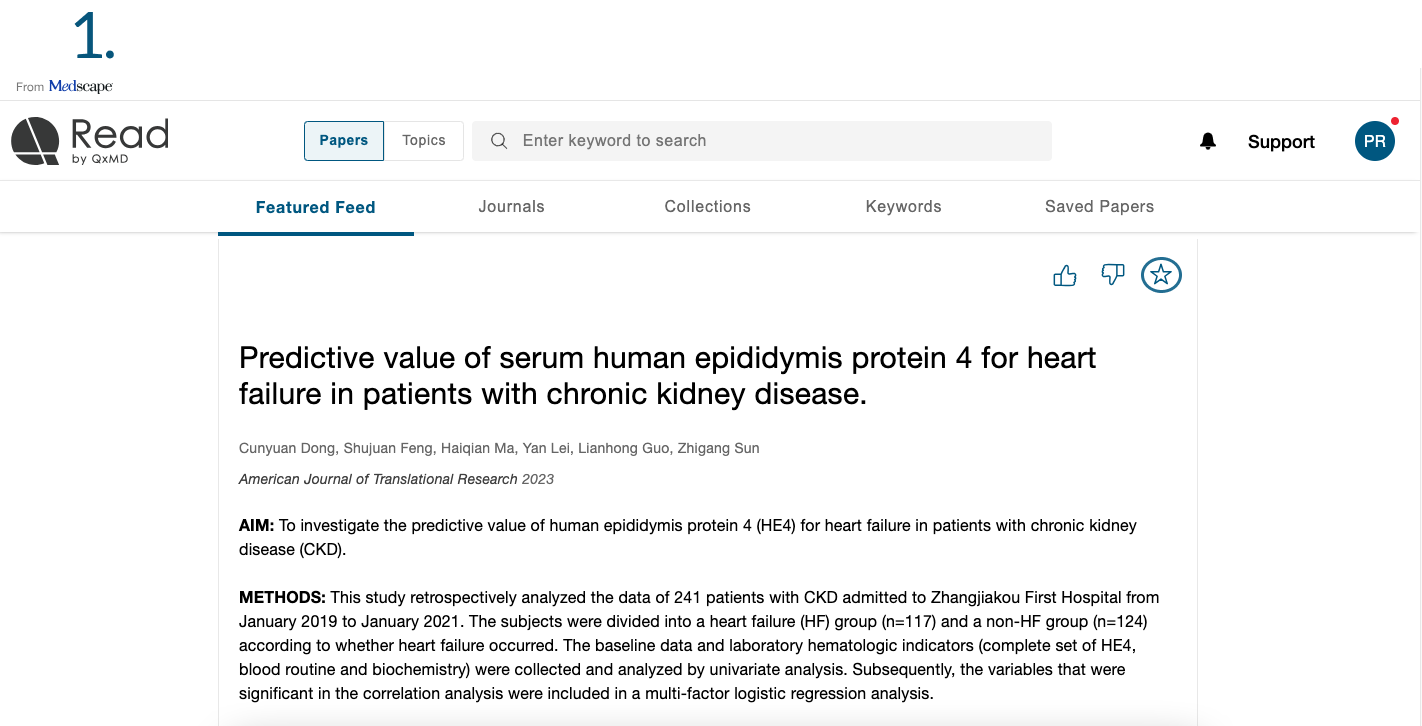Click the American Journal of Translational Research name
Screen dimensions: 1422x726
pos(378,479)
